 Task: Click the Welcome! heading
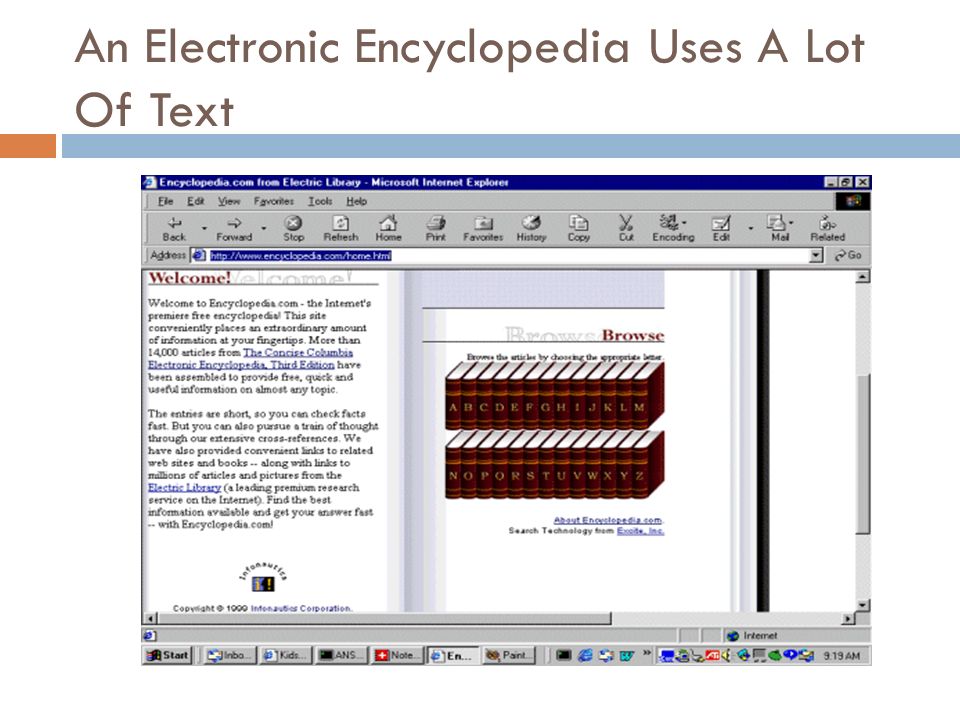[189, 278]
